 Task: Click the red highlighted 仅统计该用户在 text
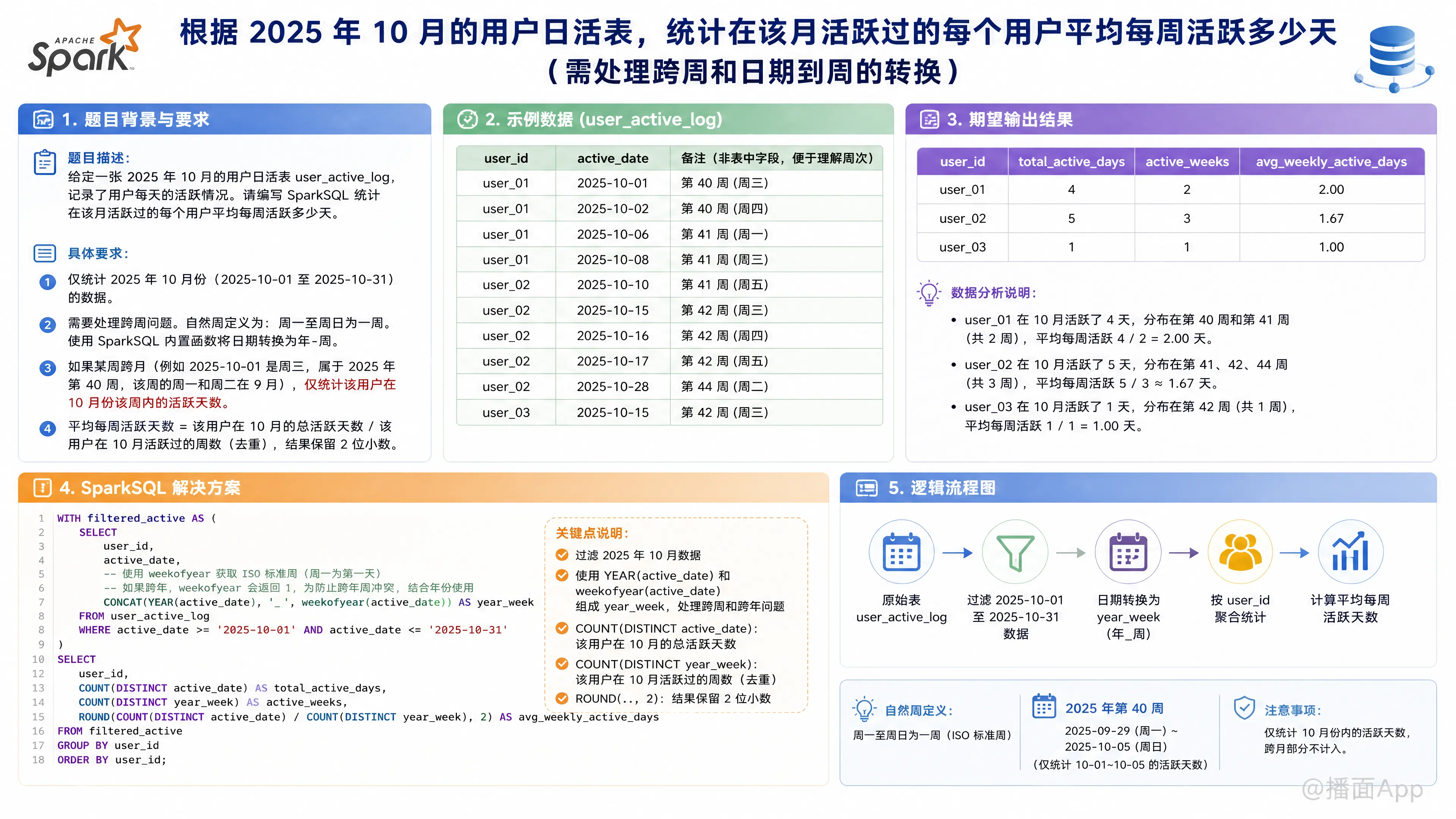350,385
